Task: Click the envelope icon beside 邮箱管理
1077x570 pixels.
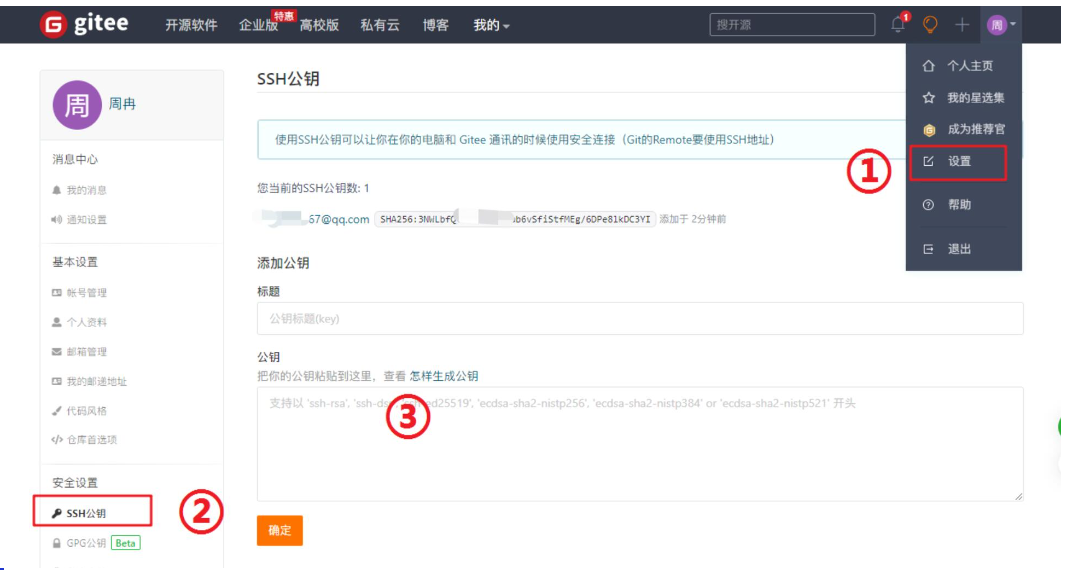Action: tap(56, 352)
